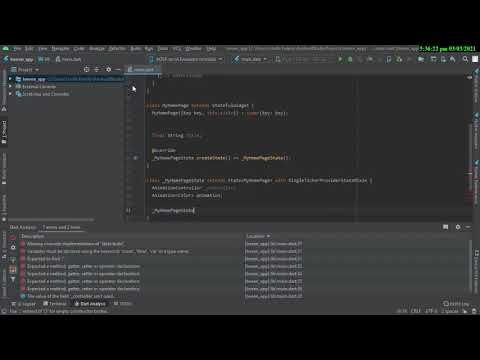
Task: Open the Terminal tool window tab
Action: click(55, 304)
